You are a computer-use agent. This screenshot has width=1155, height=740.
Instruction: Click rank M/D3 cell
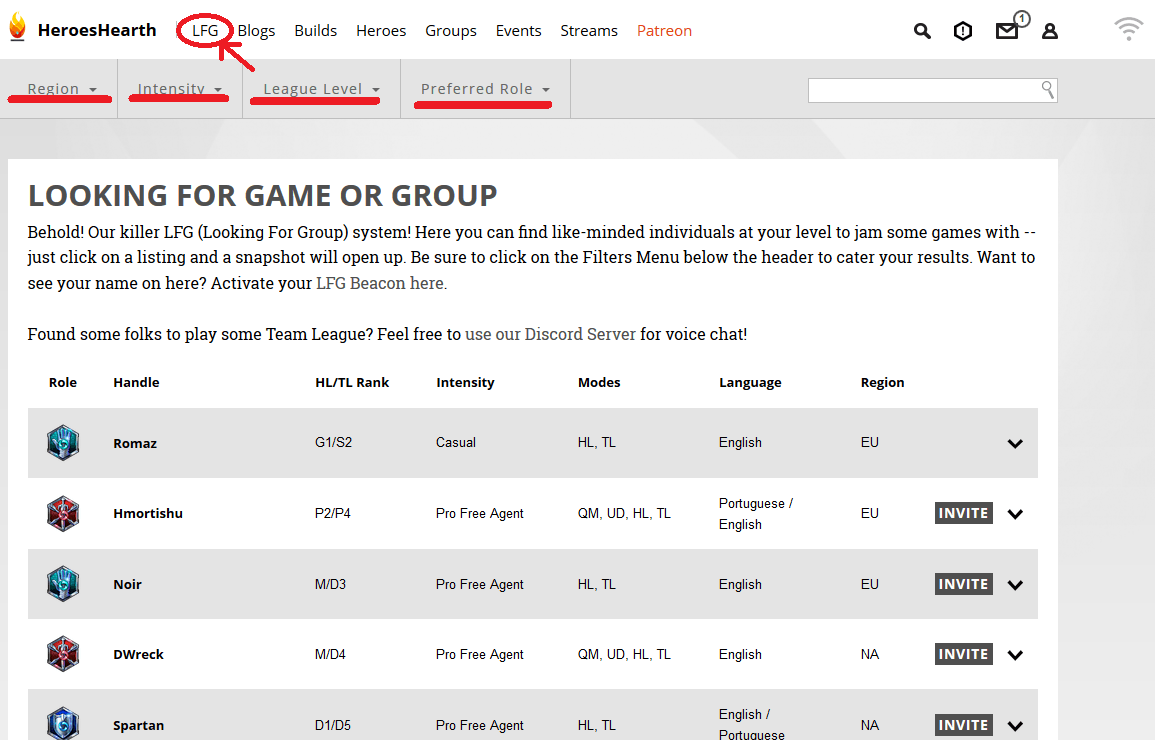(330, 584)
